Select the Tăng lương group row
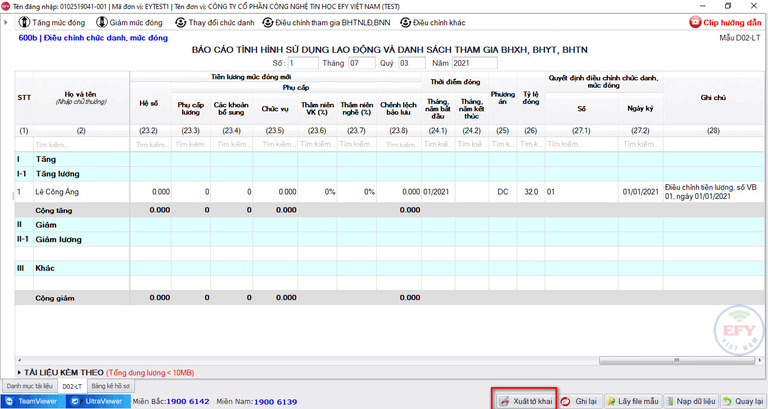The height and width of the screenshot is (409, 768). point(389,174)
